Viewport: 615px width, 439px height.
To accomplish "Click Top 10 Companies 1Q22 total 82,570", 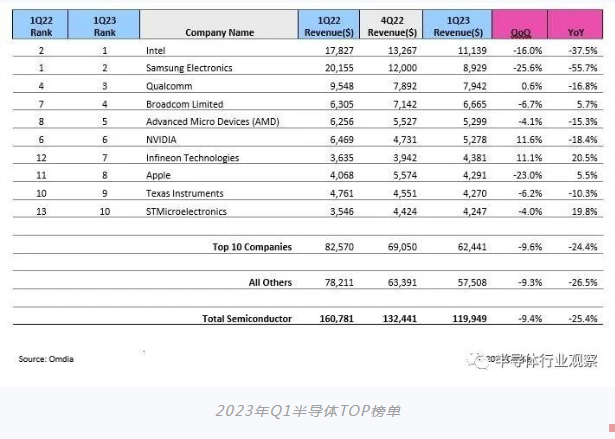I will pos(339,247).
